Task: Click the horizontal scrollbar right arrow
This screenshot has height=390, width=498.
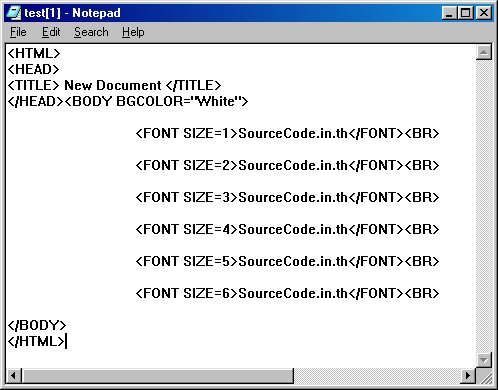Action: tap(468, 376)
